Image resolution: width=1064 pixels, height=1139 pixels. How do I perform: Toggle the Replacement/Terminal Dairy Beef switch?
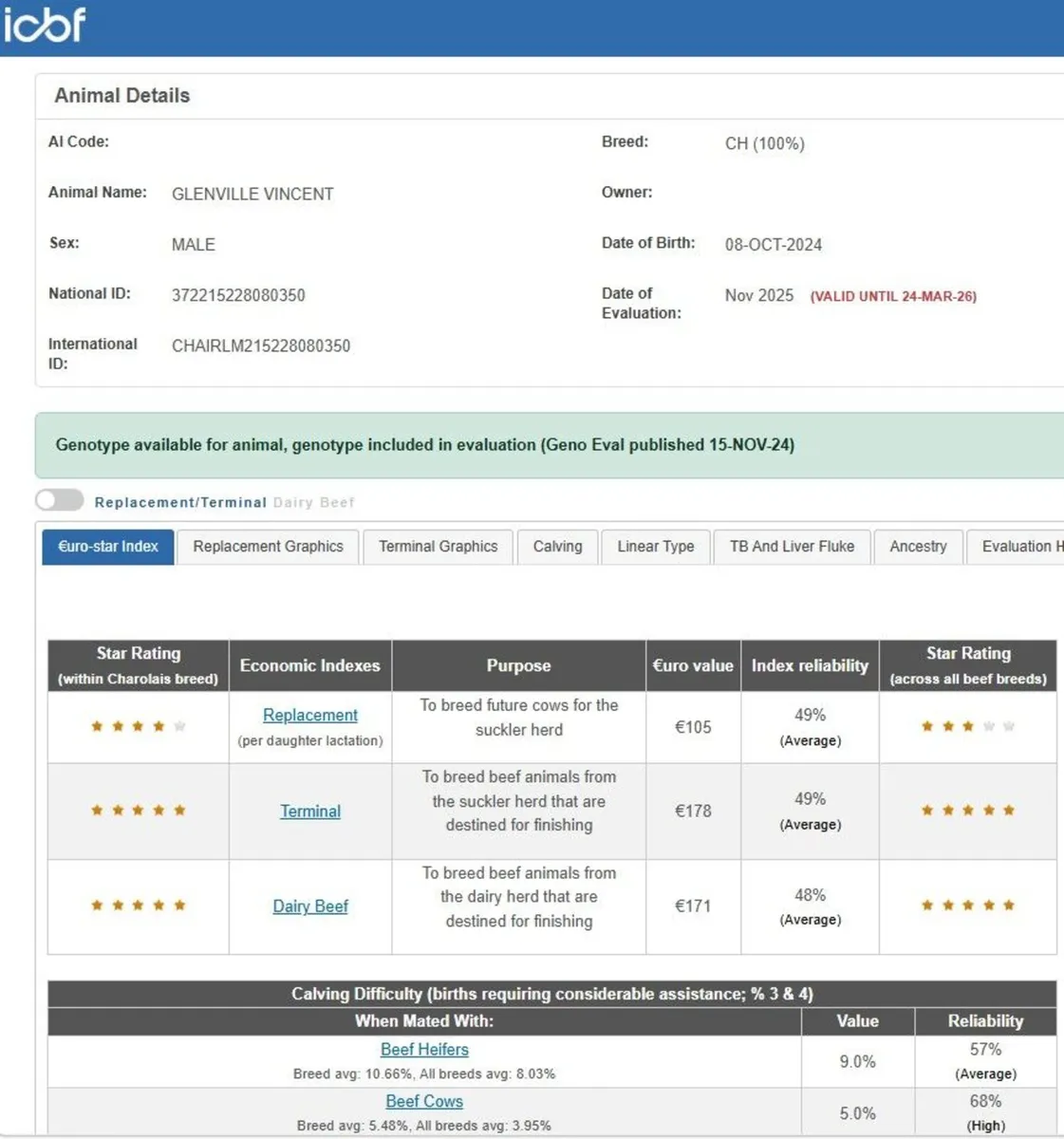click(60, 500)
